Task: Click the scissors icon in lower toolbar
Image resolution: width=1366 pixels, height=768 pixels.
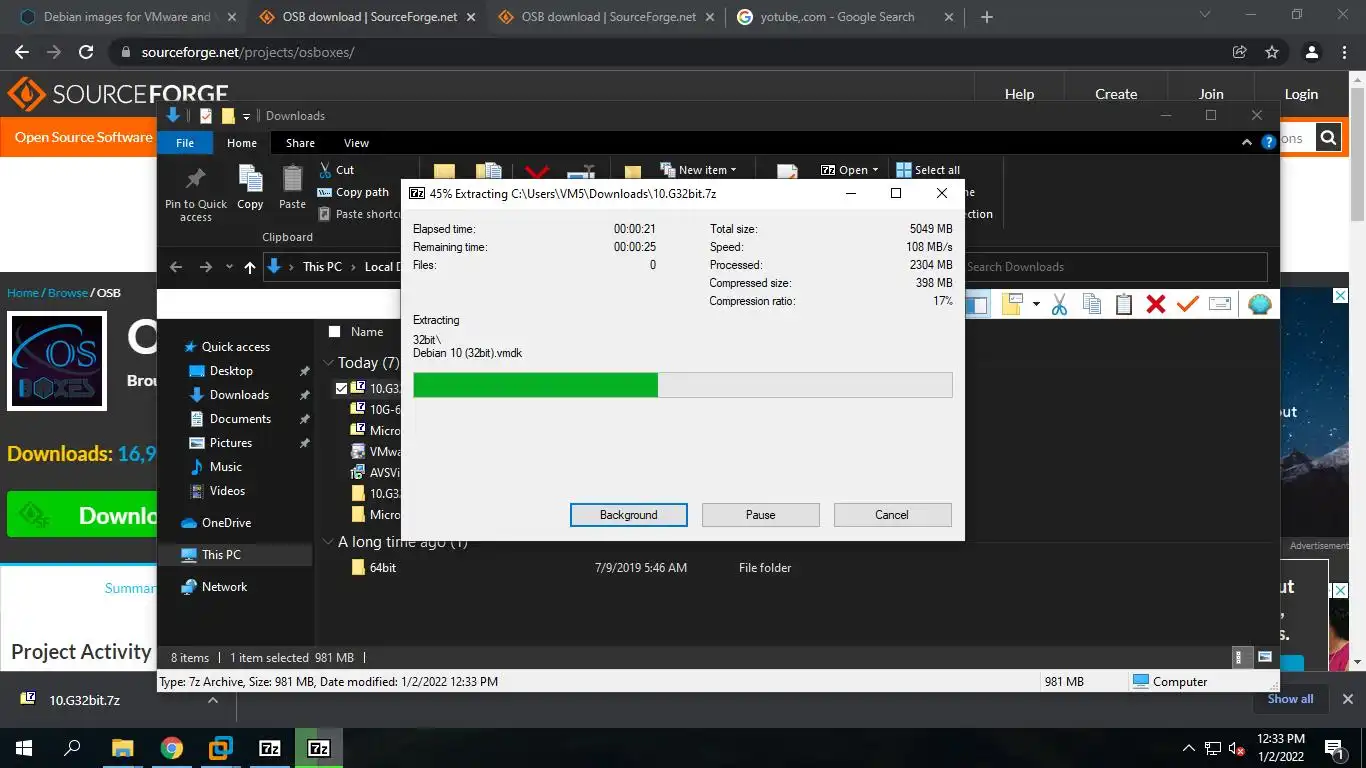Action: click(x=1059, y=304)
